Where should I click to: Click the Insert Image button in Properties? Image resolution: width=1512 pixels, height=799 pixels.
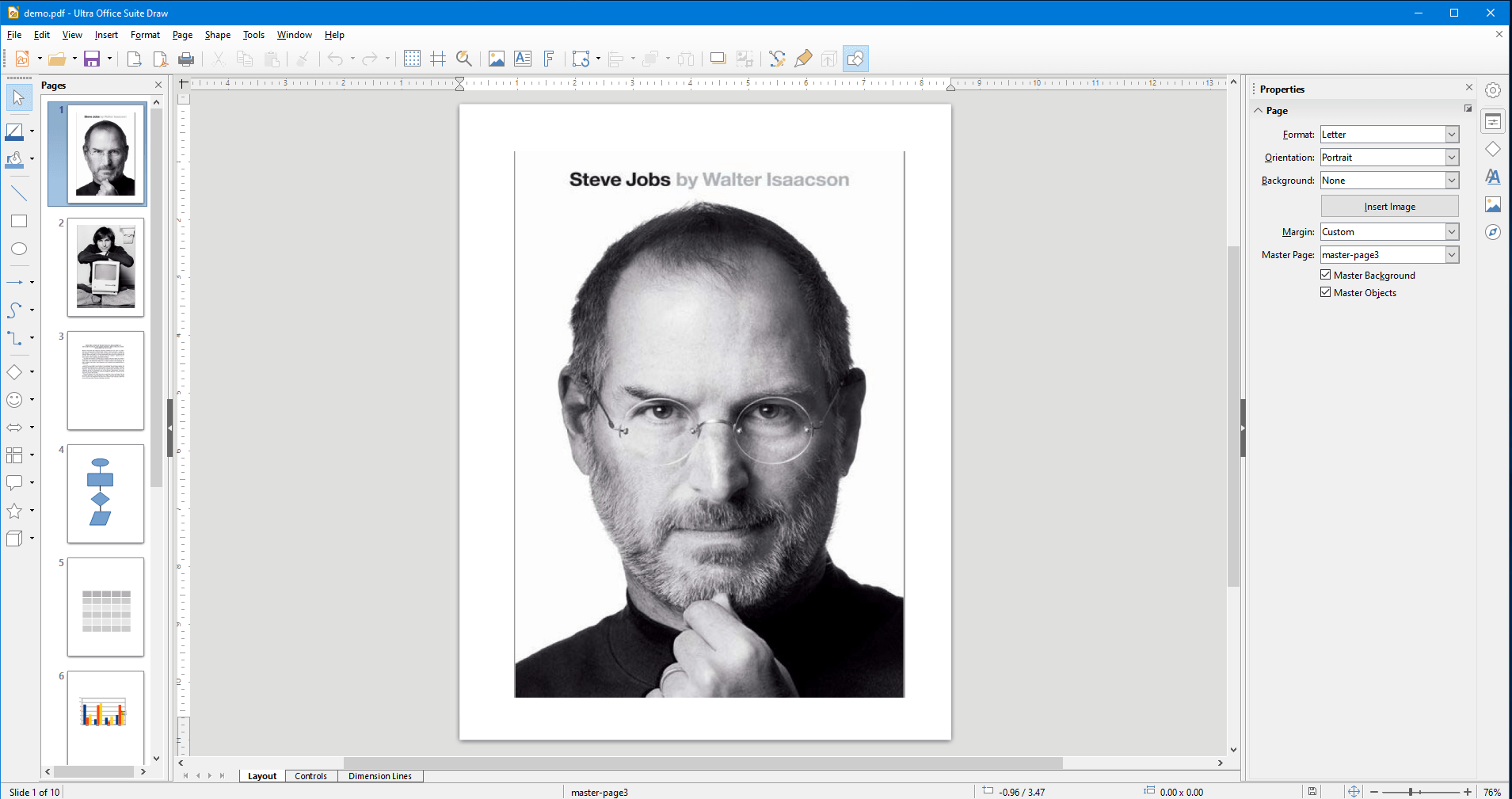1389,207
